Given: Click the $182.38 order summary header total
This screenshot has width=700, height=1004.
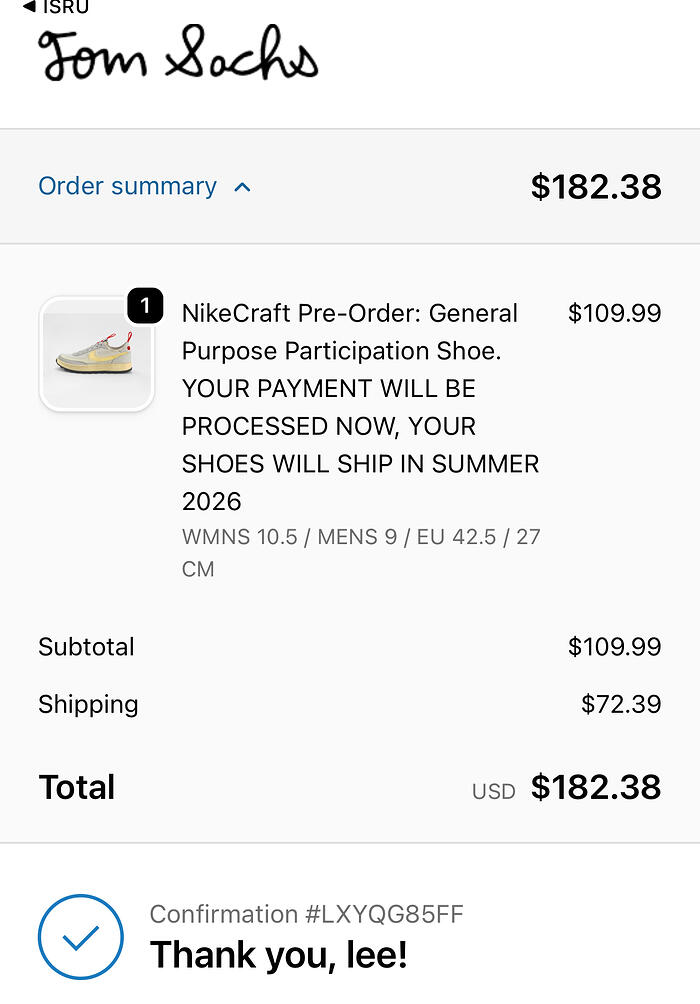Looking at the screenshot, I should (x=595, y=187).
